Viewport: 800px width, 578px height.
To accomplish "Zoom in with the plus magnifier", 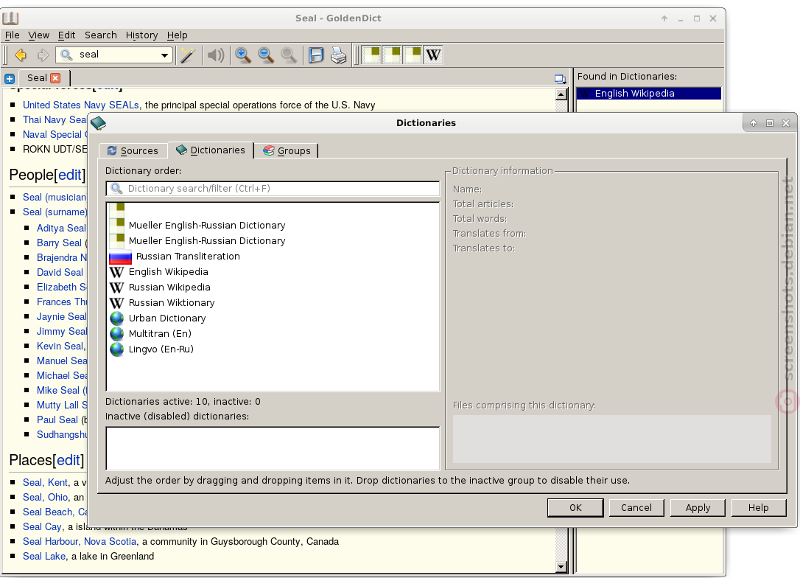I will [x=243, y=55].
